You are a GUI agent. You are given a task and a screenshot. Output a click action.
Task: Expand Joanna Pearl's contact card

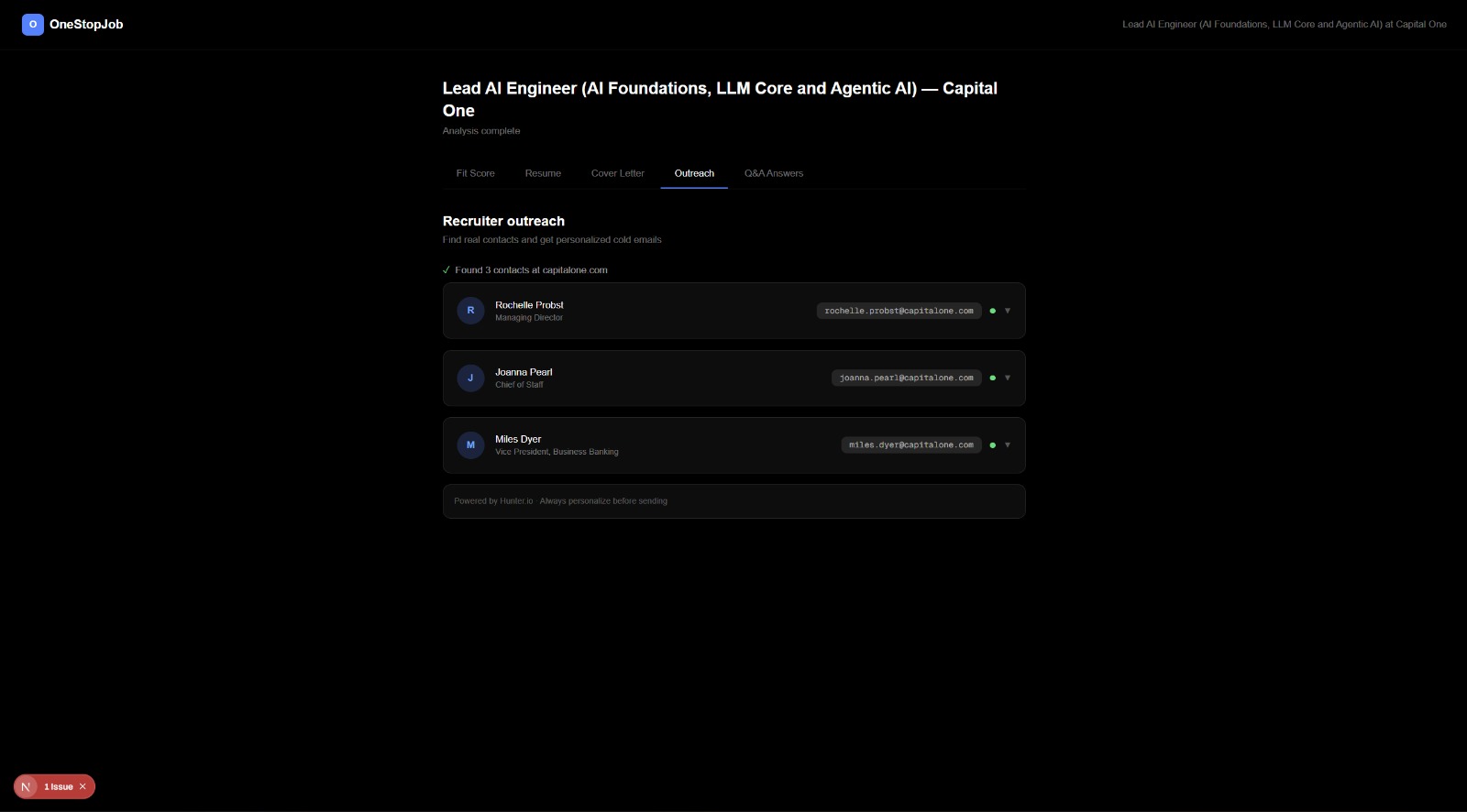(x=1008, y=378)
